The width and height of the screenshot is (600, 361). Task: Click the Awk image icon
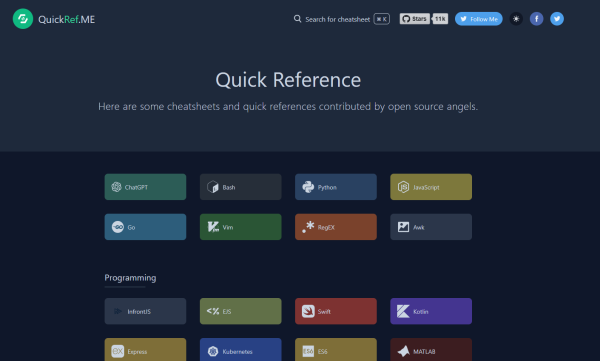pos(403,227)
